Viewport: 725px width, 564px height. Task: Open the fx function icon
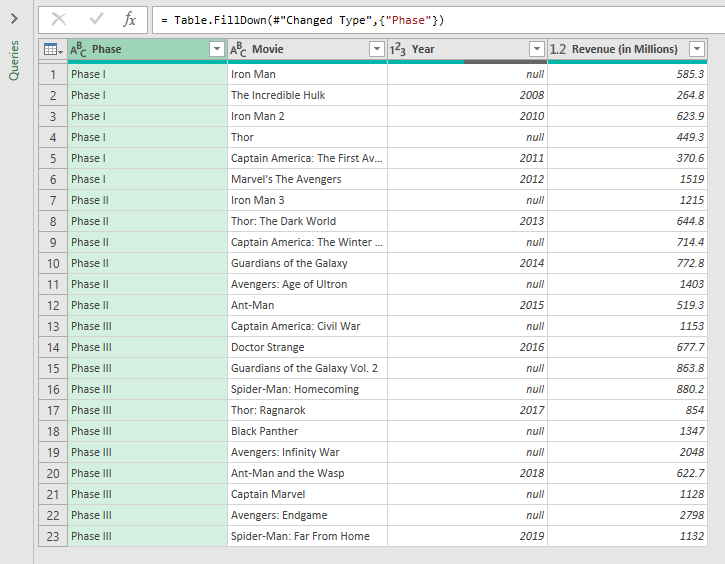point(129,19)
